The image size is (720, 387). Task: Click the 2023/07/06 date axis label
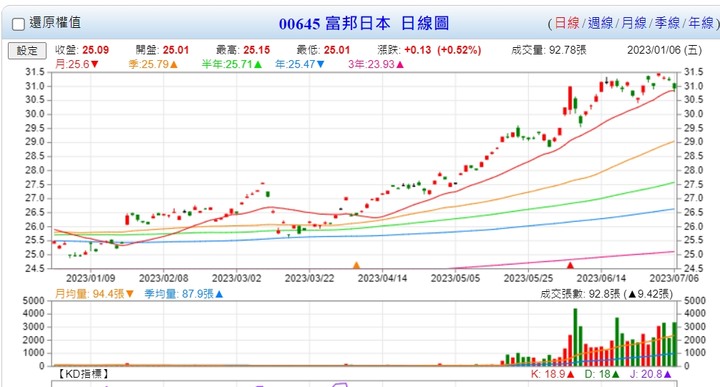[x=674, y=278]
